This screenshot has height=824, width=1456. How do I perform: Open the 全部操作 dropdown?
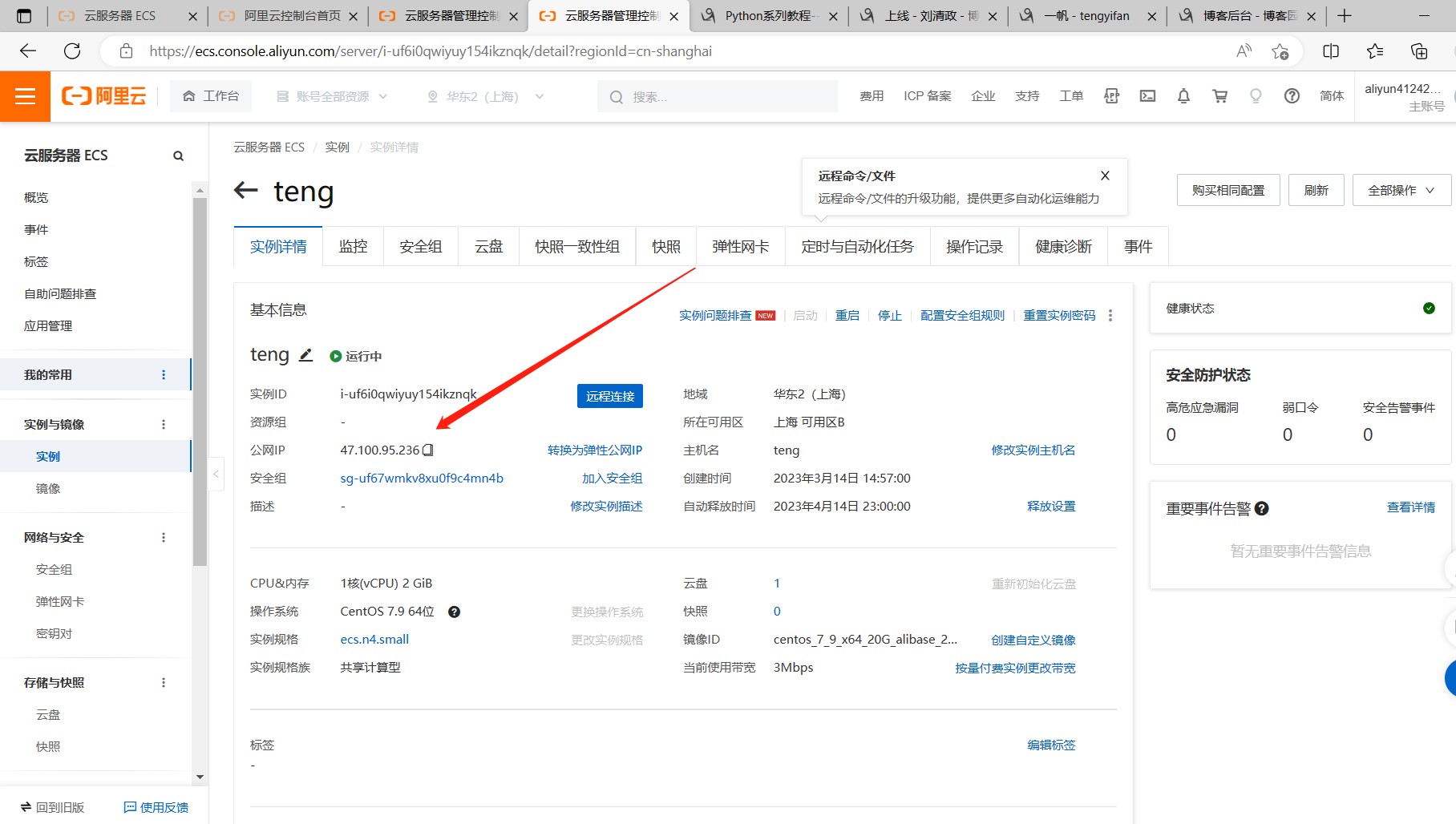(x=1401, y=190)
